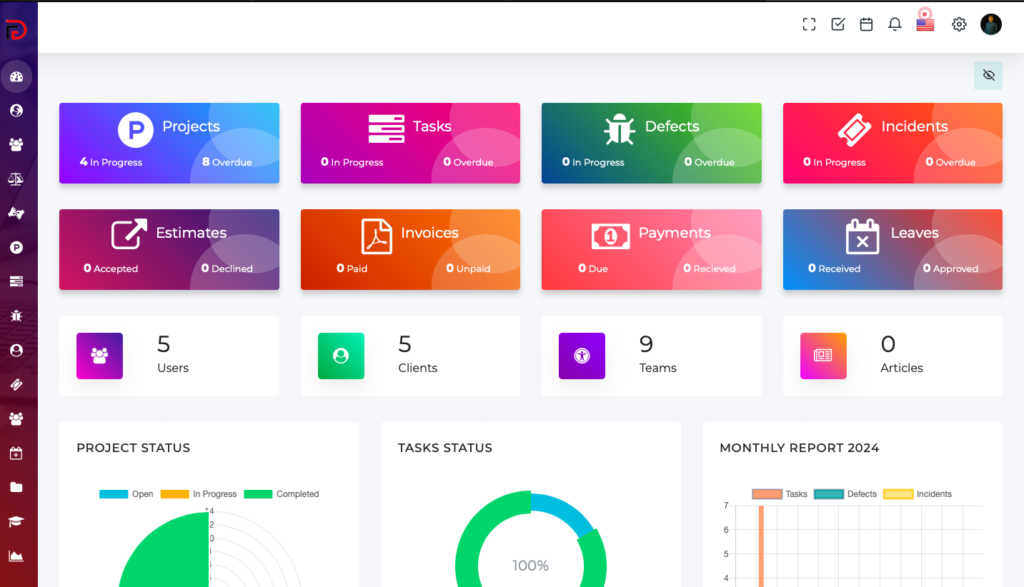Open the bug icon in left sidebar

(x=16, y=316)
